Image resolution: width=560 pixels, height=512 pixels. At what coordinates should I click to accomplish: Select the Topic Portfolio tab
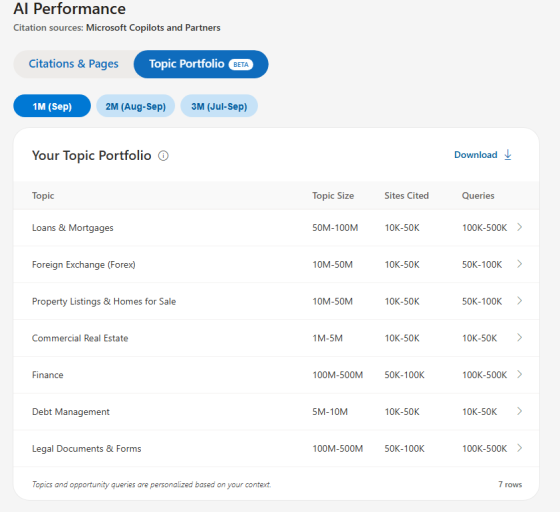[x=201, y=64]
